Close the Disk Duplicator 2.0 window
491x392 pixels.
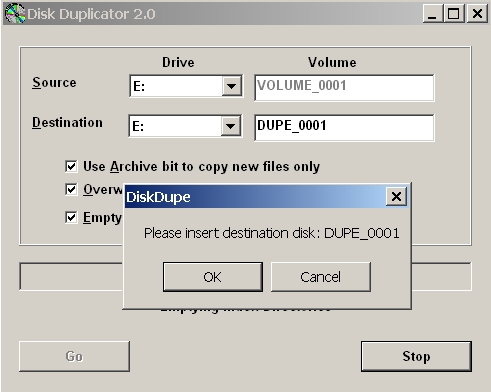coord(477,14)
